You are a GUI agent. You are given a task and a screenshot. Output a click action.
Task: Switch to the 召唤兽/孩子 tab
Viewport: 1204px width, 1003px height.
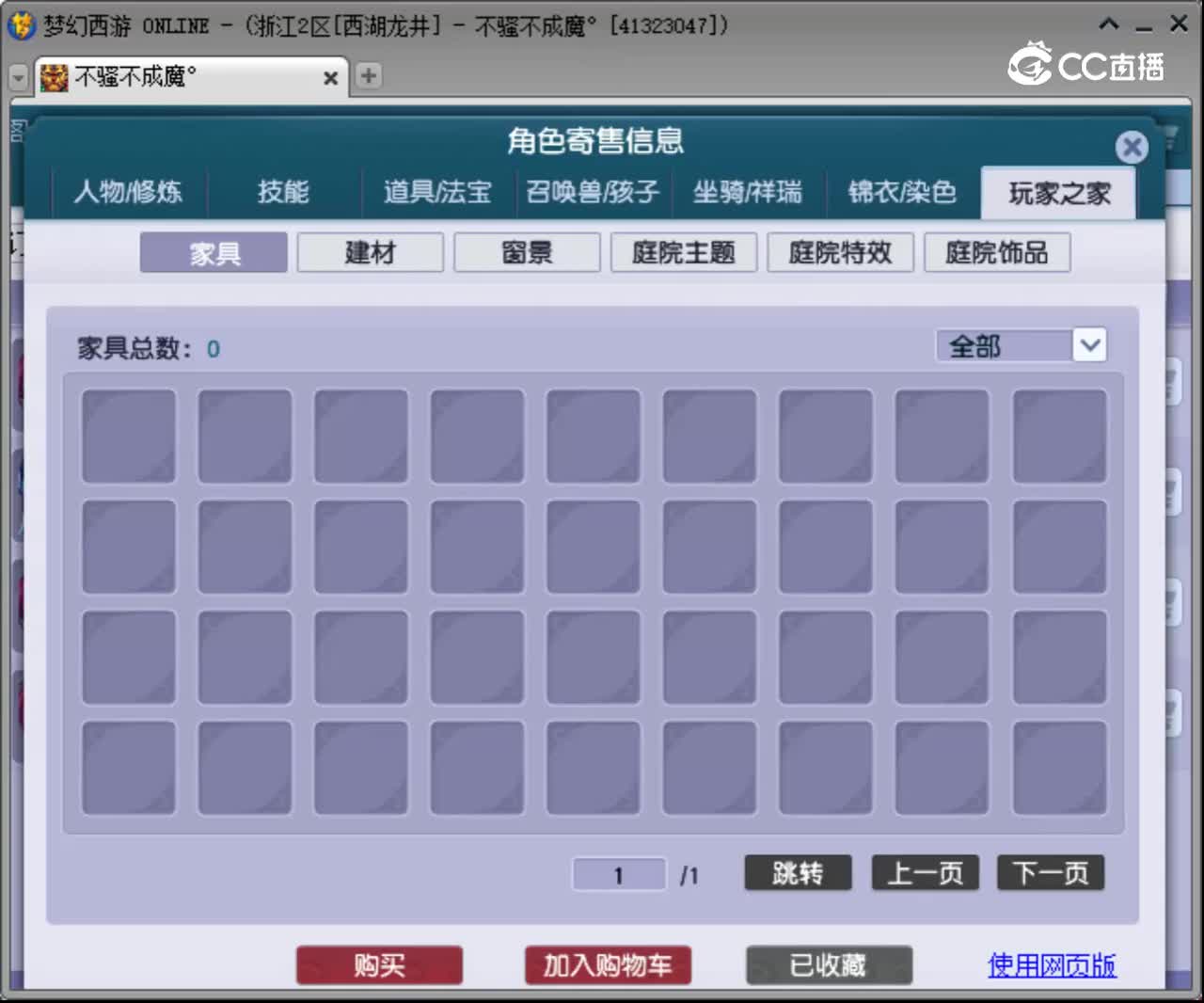click(593, 192)
